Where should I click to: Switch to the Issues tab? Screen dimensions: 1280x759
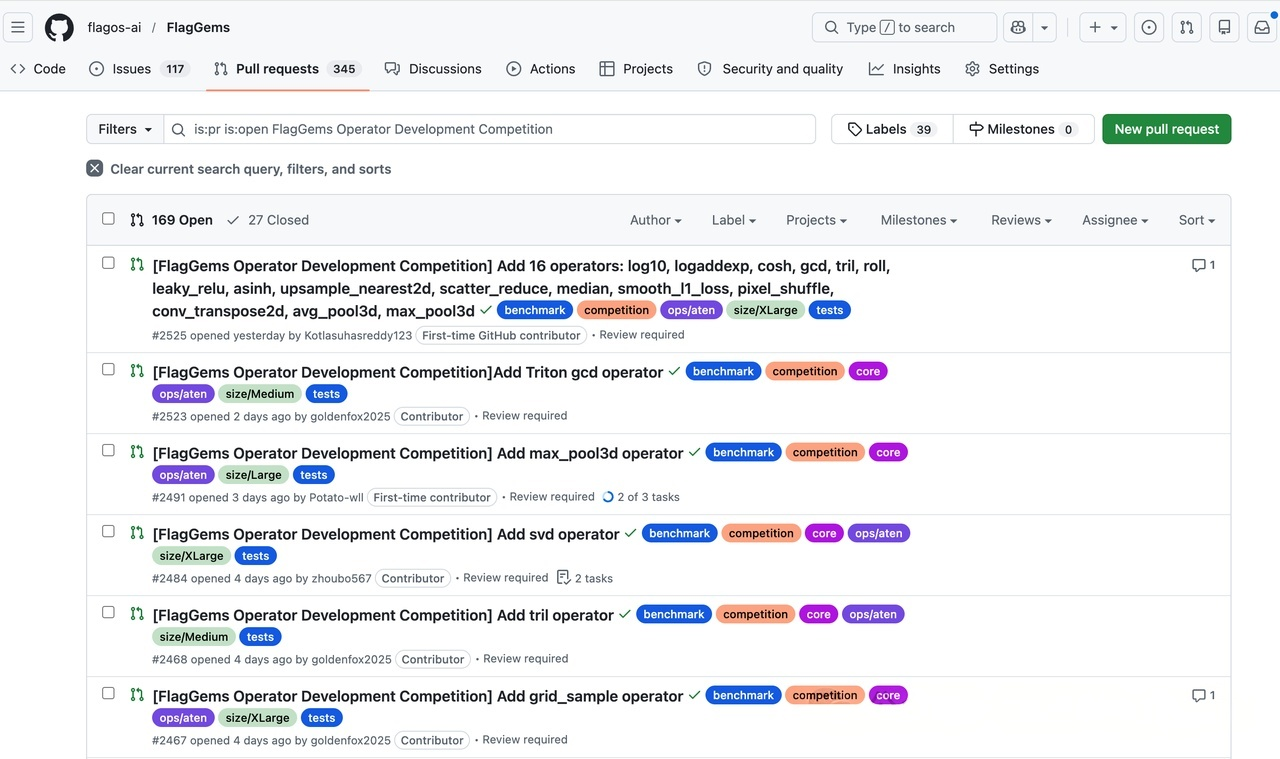coord(139,69)
